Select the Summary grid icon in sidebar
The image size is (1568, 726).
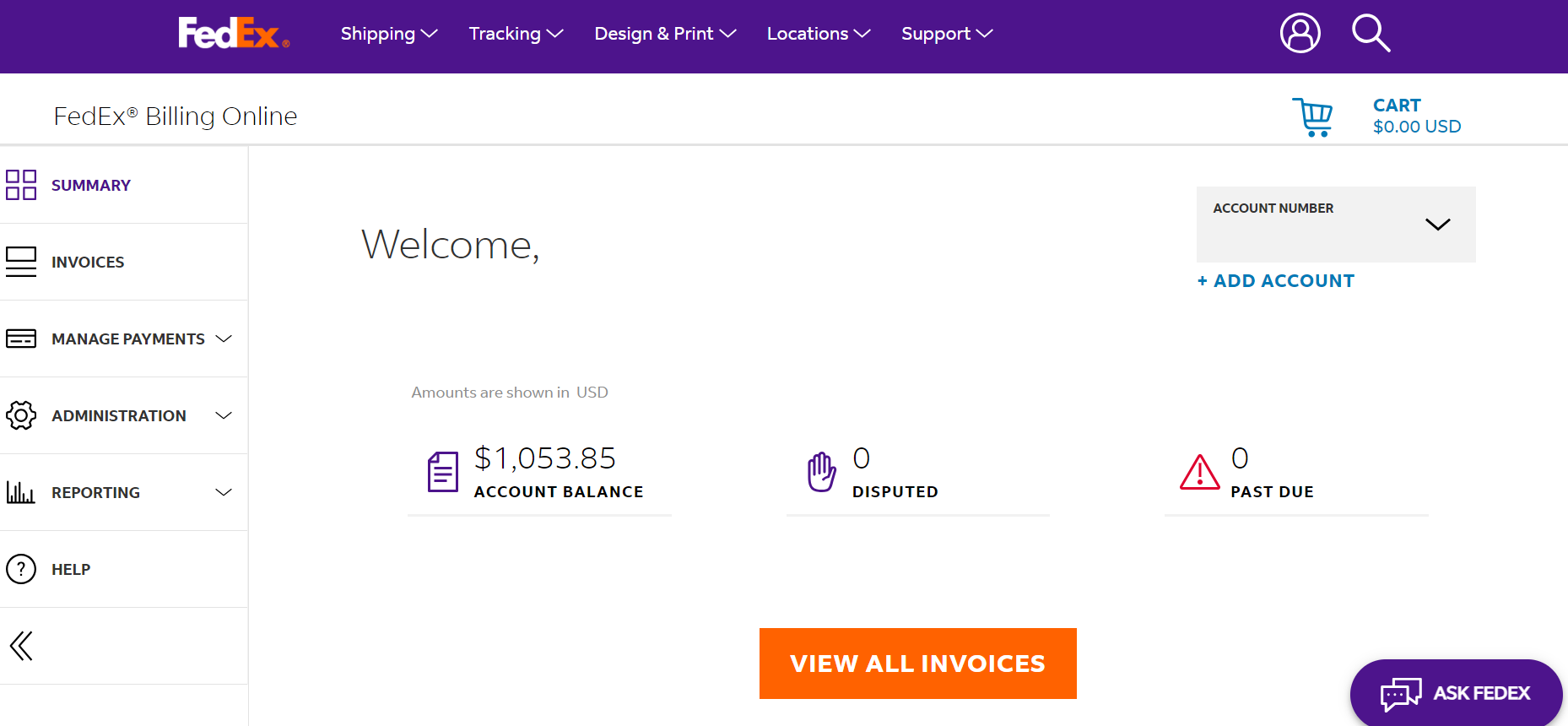(x=21, y=185)
